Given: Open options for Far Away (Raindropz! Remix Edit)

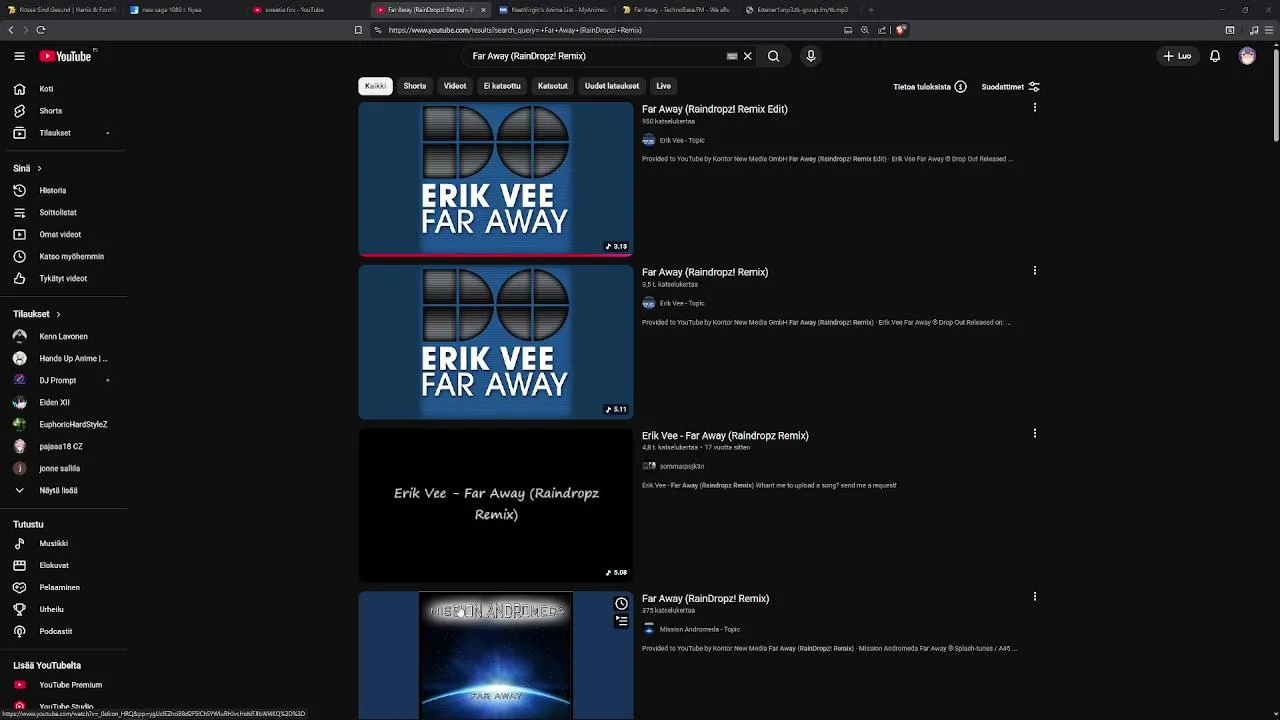Looking at the screenshot, I should [1035, 107].
